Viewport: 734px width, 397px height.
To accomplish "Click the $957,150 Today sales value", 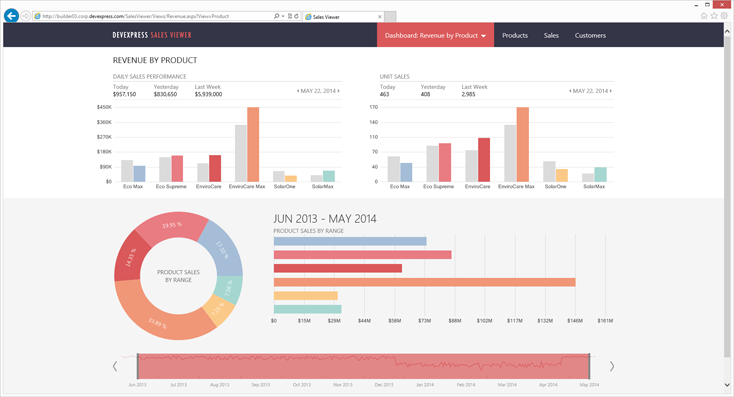I will click(x=125, y=94).
